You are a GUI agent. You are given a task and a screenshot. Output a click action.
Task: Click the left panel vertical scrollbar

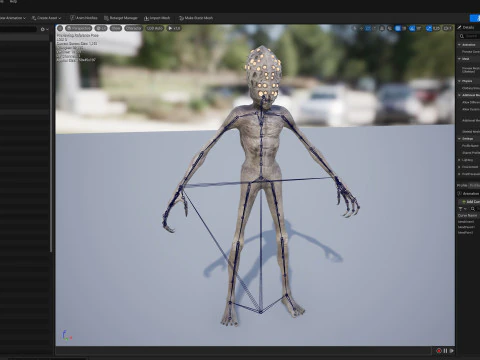click(x=51, y=147)
